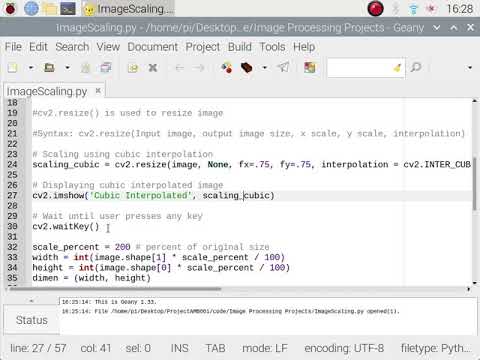Open the New file template dropdown arrow
Viewport: 480px width, 360px height.
(31, 68)
